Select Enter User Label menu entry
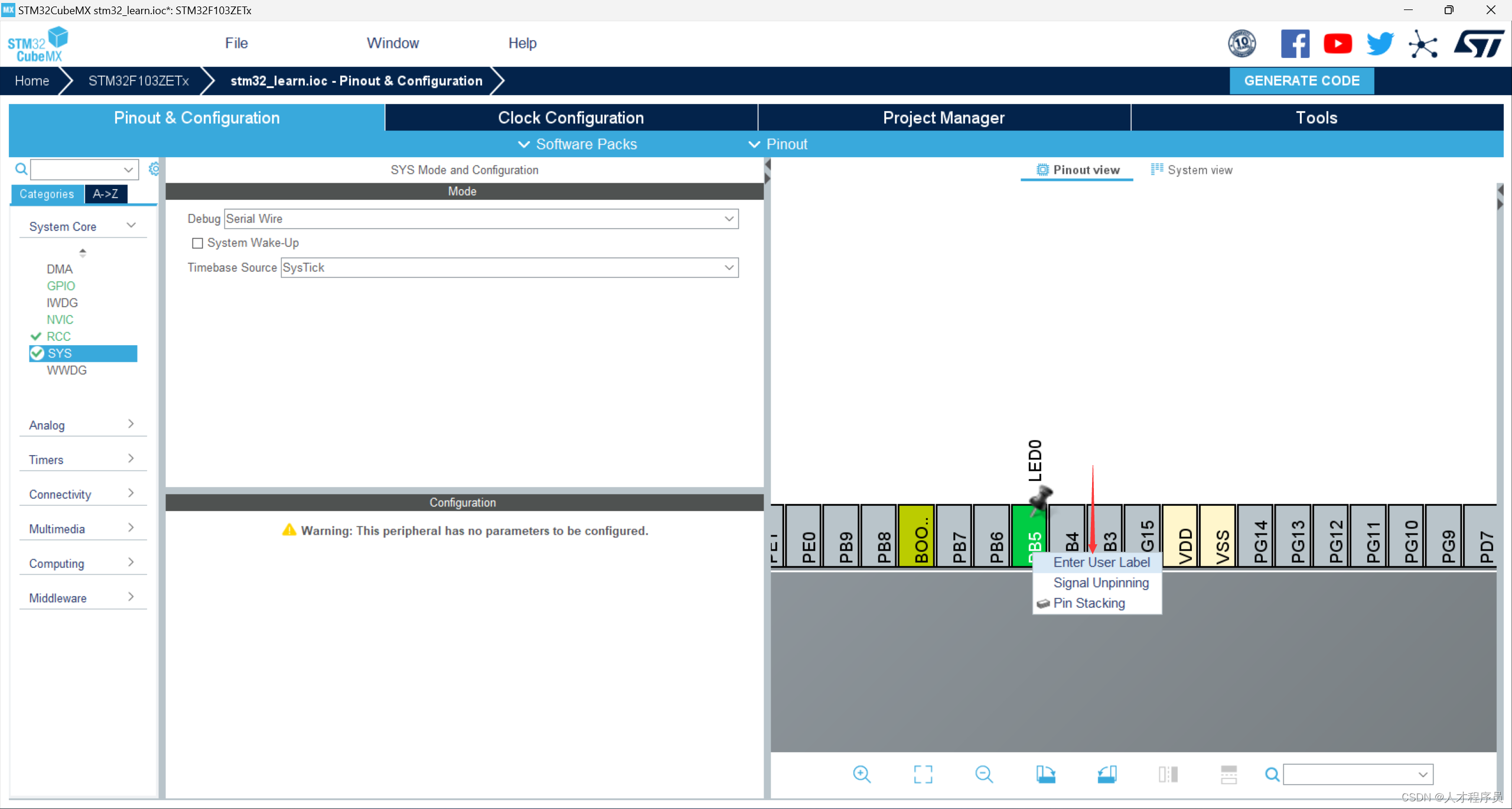The image size is (1512, 809). (x=1097, y=562)
